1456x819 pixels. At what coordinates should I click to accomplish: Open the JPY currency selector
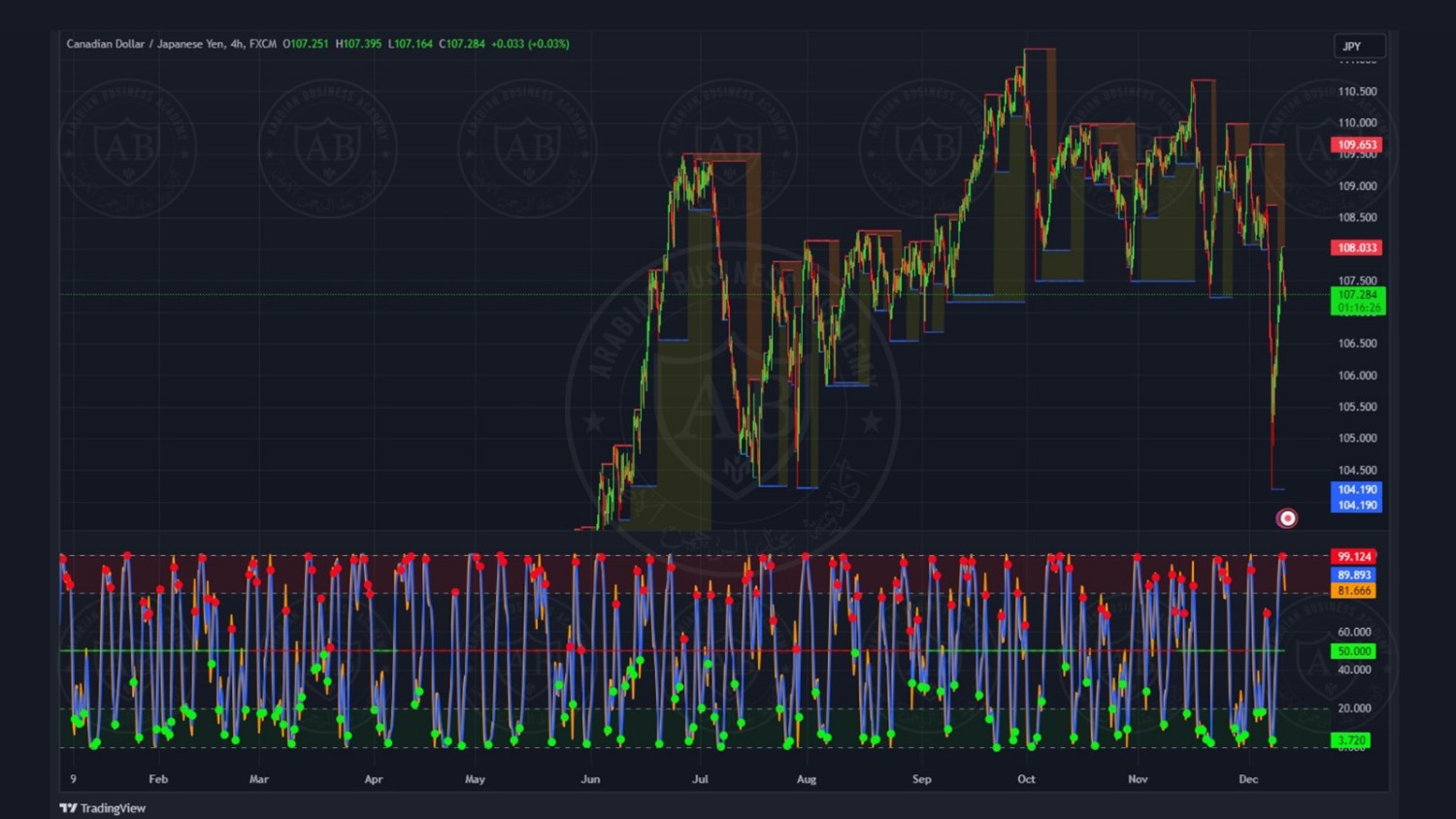[x=1357, y=47]
